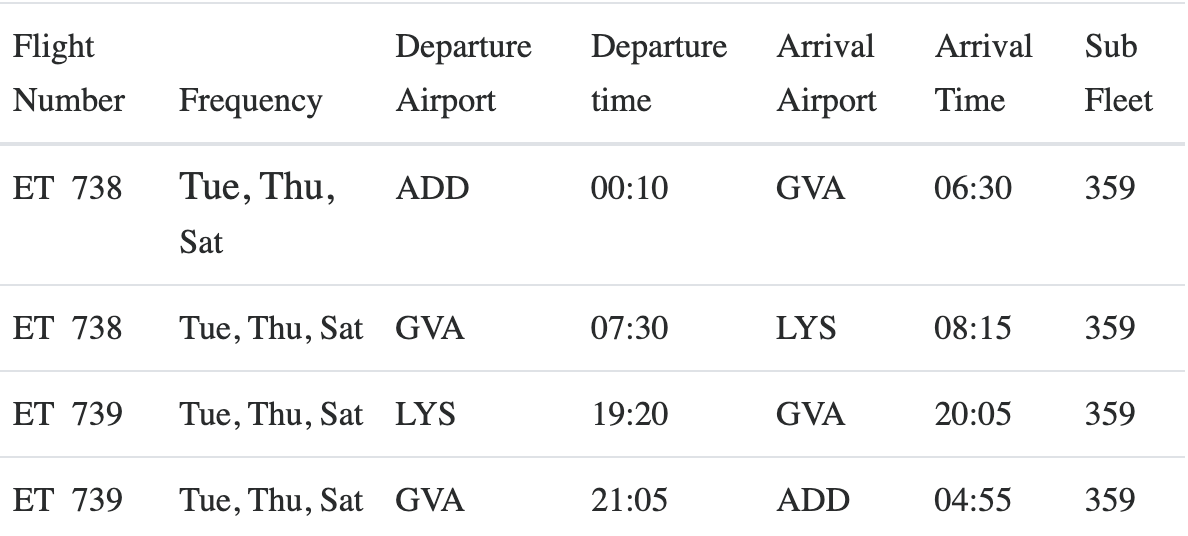This screenshot has width=1188, height=536.
Task: Select the 19:20 departure time cell
Action: tap(629, 414)
